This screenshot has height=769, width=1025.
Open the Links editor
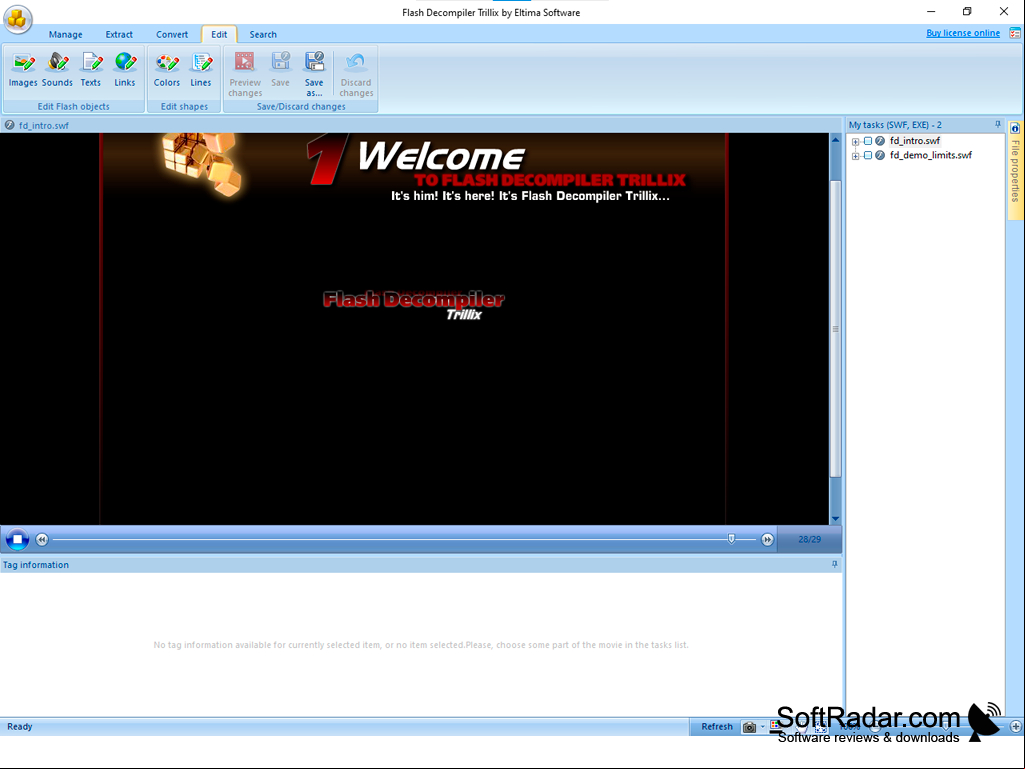pos(125,70)
